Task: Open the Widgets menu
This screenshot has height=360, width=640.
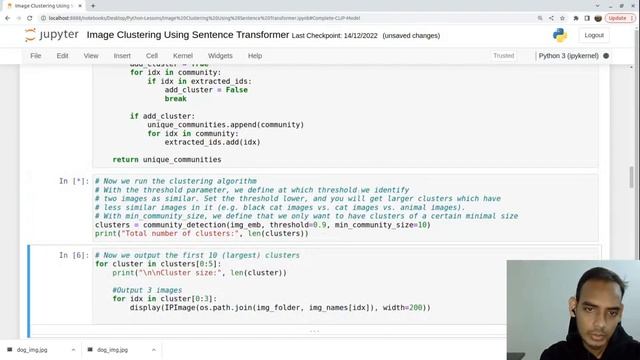Action: pyautogui.click(x=220, y=56)
